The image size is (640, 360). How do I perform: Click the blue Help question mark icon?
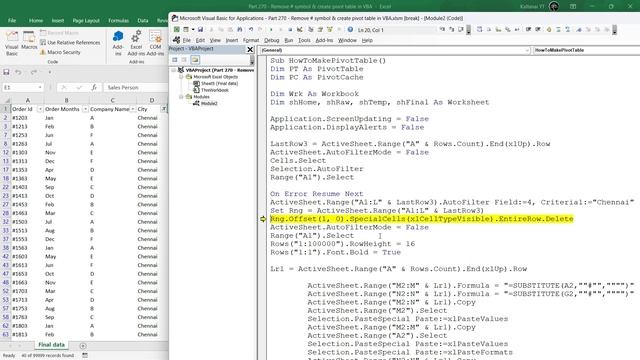[x=350, y=30]
